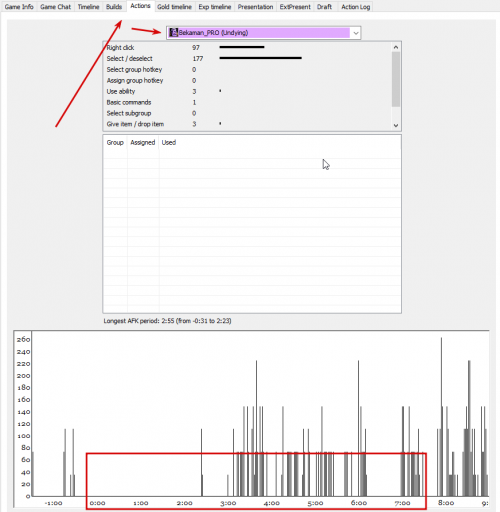The image size is (500, 512).
Task: Select the Assign group hotkey row
Action: point(247,80)
